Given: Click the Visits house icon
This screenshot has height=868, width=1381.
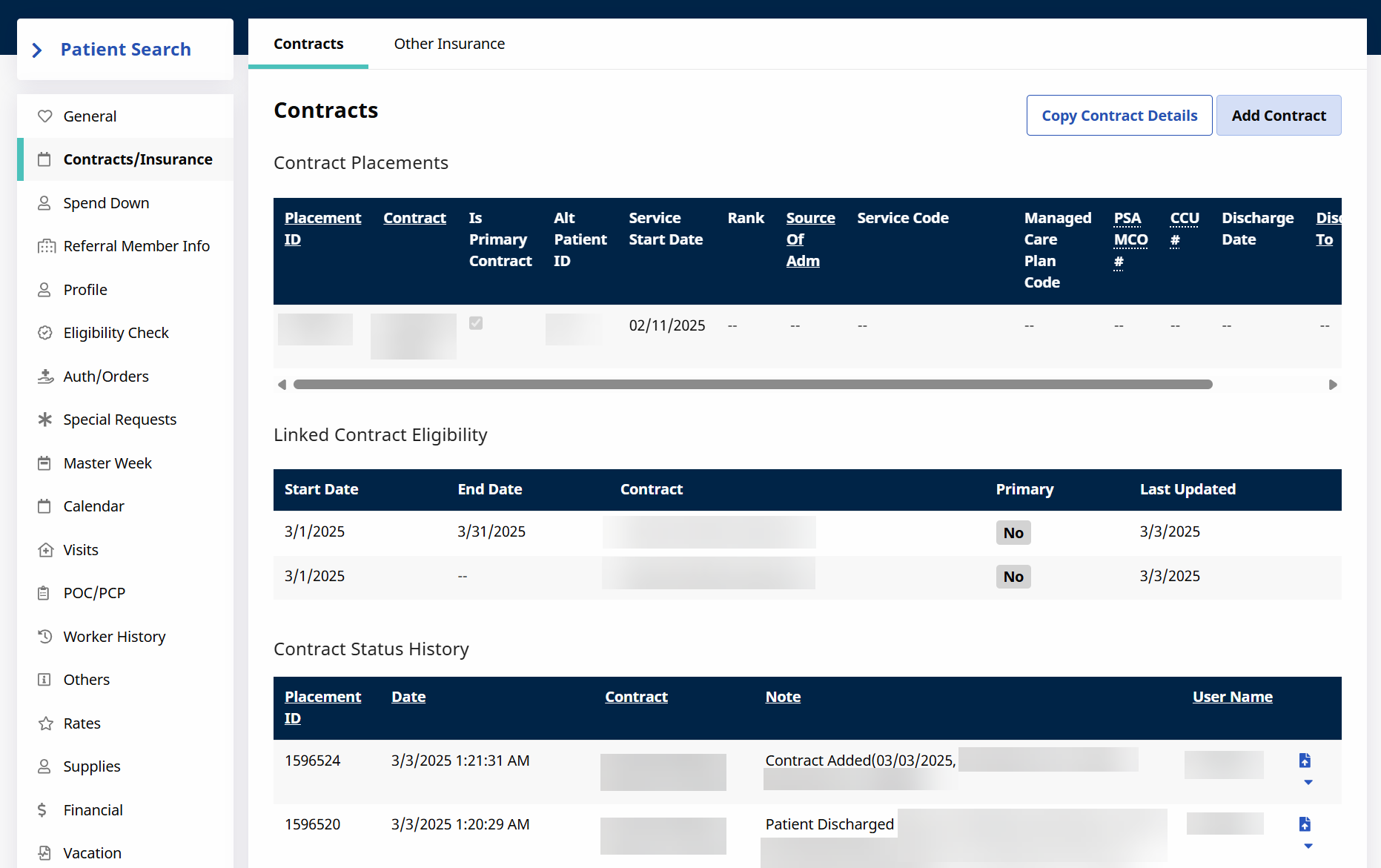Looking at the screenshot, I should tap(45, 550).
